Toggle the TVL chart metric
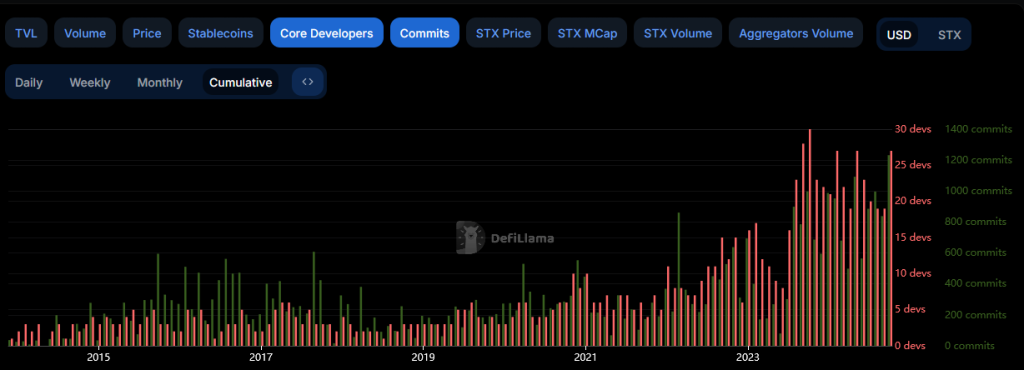The width and height of the screenshot is (1024, 370). [x=26, y=33]
